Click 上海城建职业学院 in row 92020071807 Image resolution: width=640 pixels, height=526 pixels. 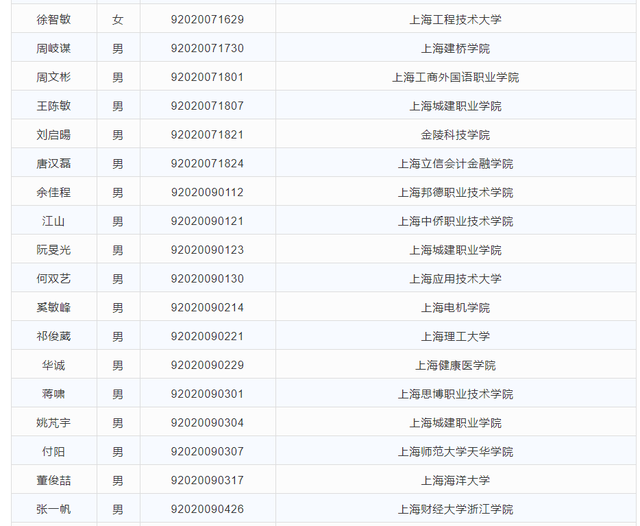456,106
